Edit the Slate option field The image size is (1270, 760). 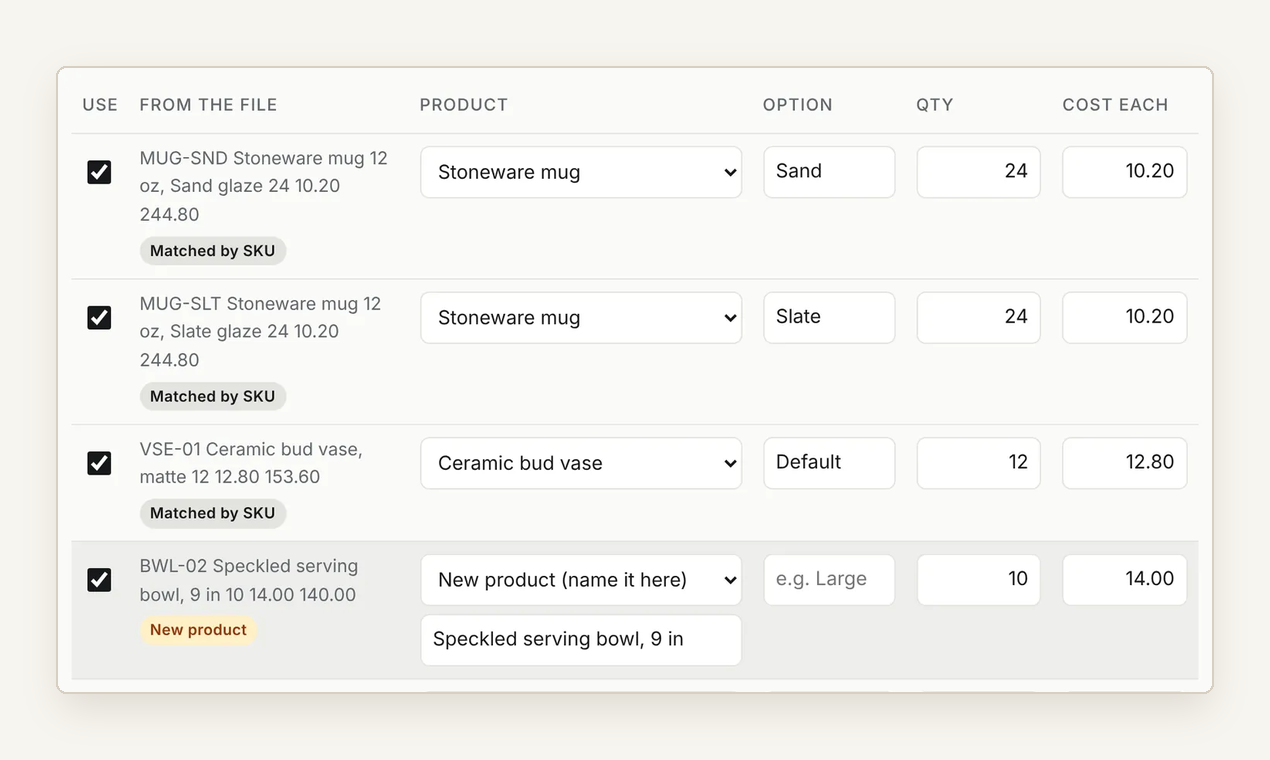coord(829,318)
